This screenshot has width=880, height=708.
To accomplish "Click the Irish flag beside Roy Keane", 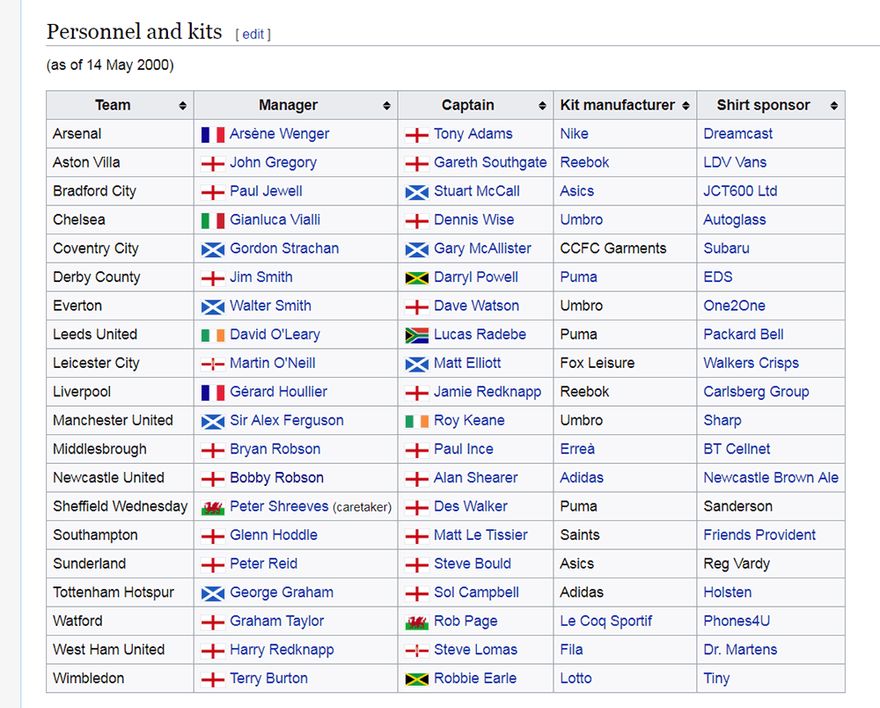I will pos(416,421).
